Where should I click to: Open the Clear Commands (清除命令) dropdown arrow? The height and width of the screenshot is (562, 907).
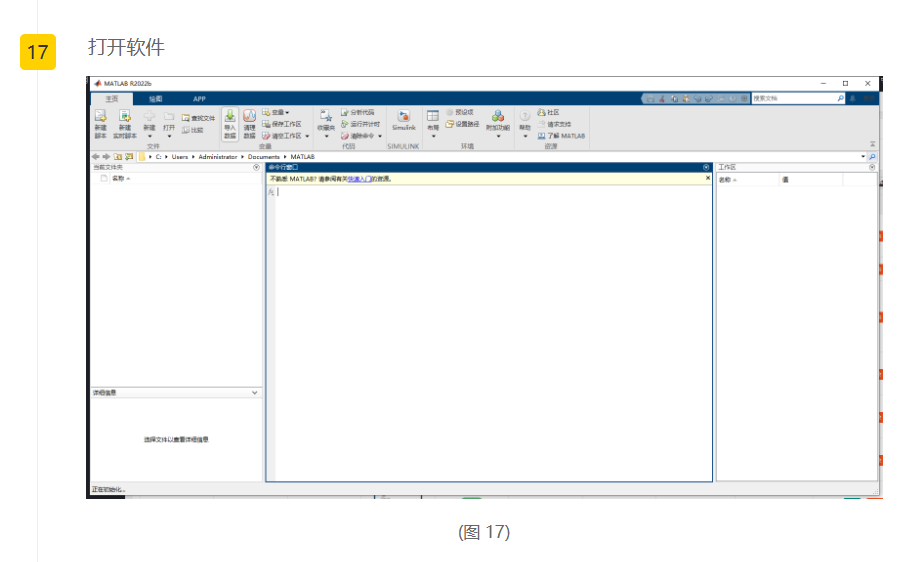click(380, 136)
